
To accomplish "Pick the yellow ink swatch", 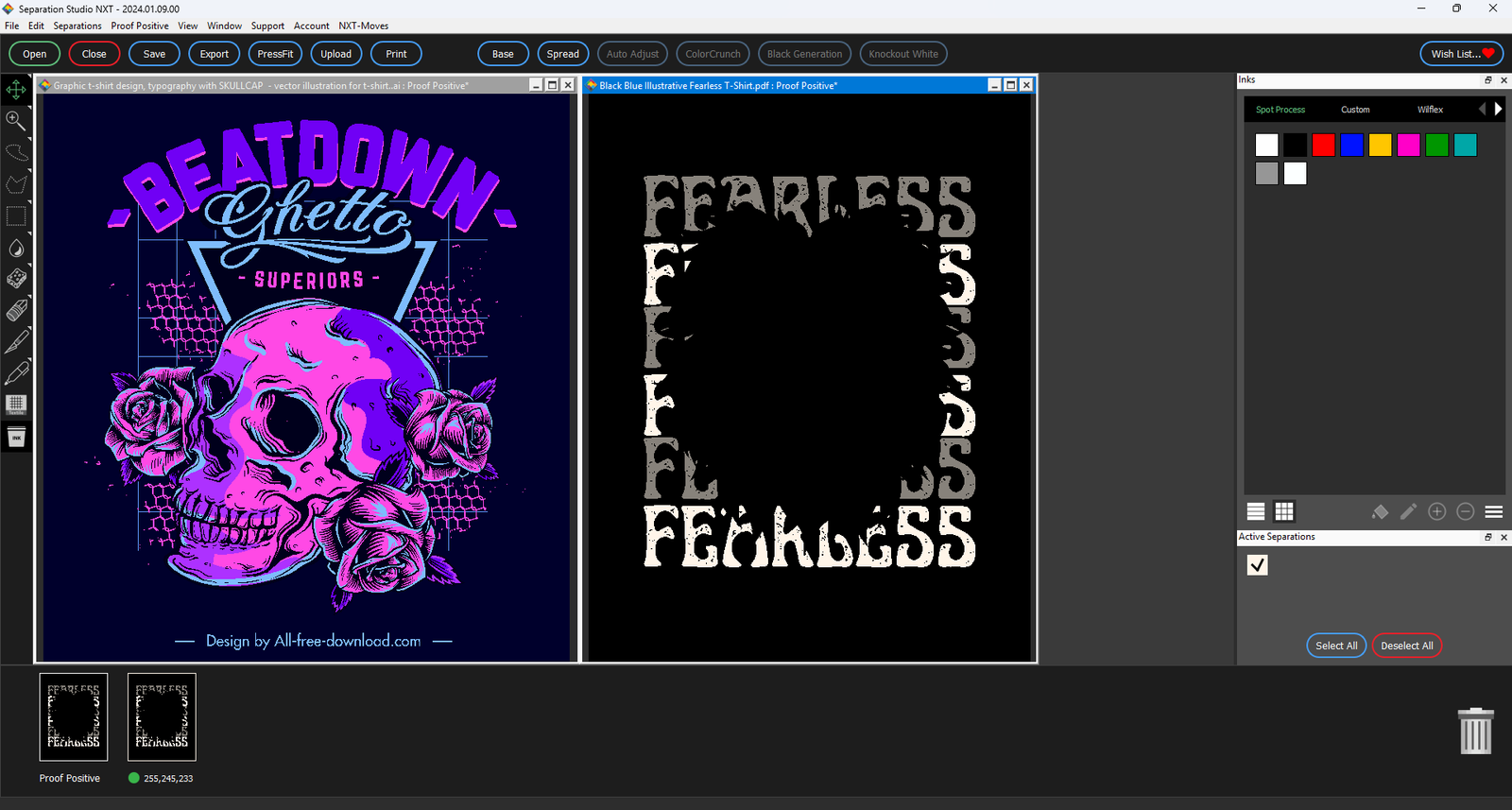I will click(1381, 145).
